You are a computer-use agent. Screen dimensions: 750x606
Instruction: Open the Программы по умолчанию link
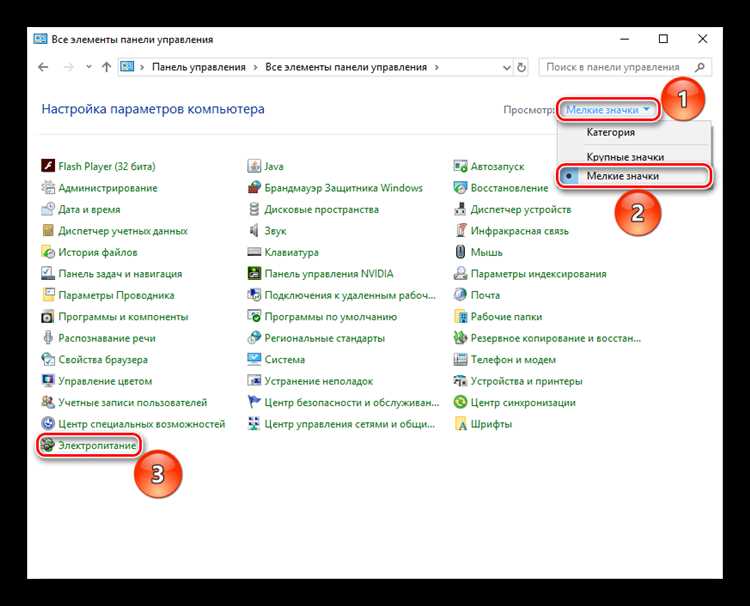click(x=331, y=317)
